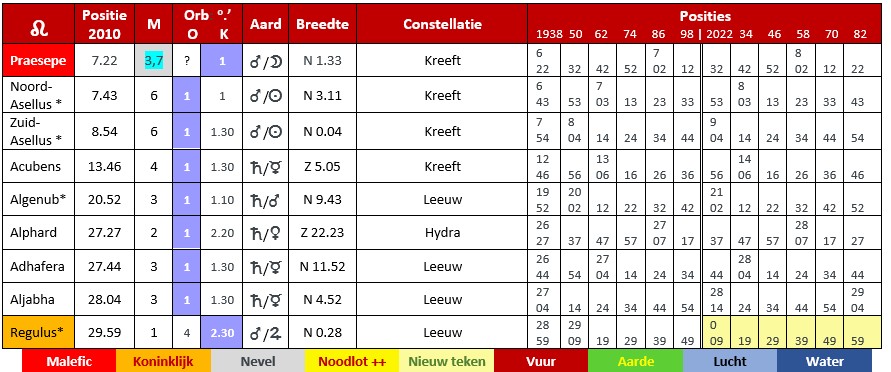Click the Noord-Asellus * star name
The width and height of the screenshot is (891, 372).
click(36, 95)
